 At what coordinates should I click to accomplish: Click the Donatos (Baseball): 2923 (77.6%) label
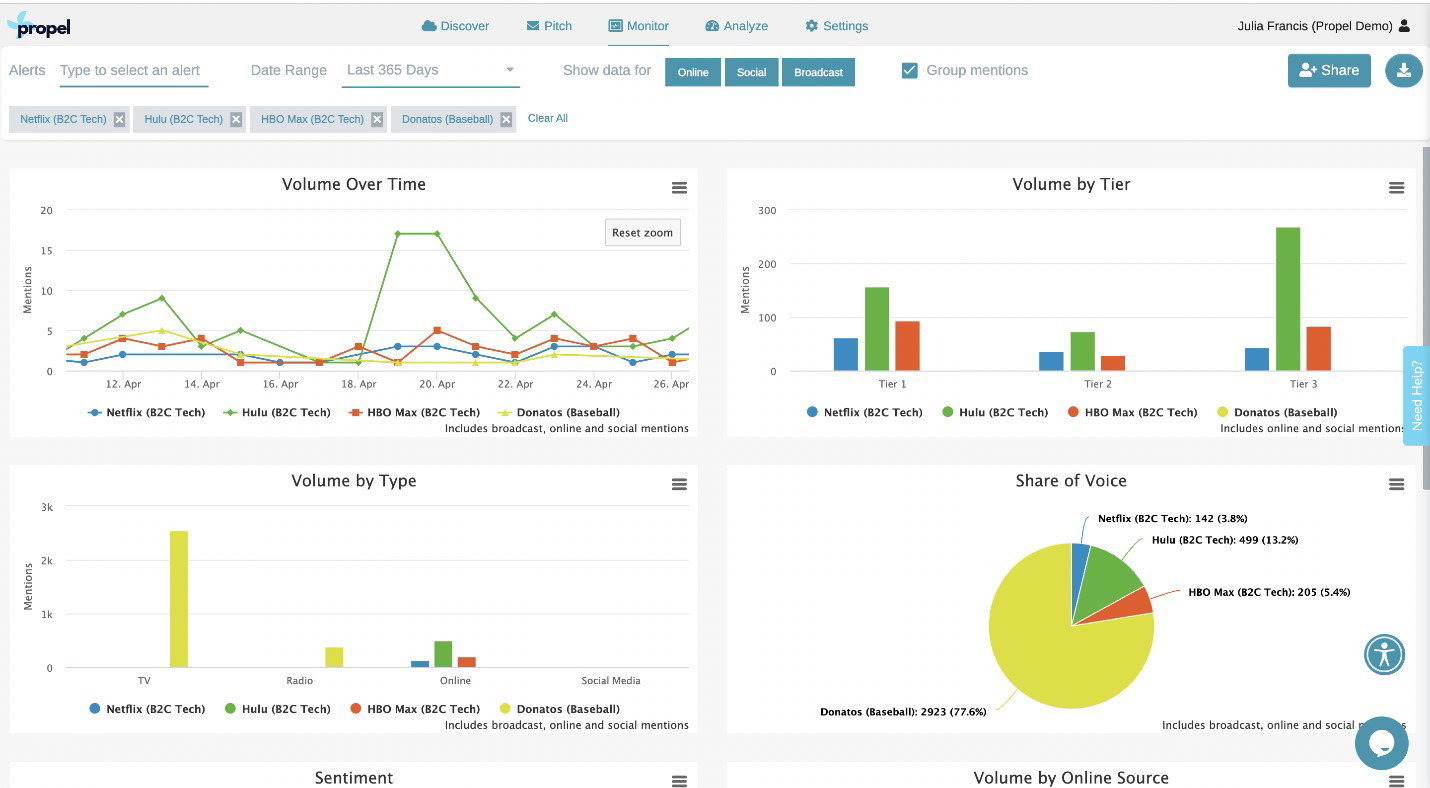click(903, 712)
